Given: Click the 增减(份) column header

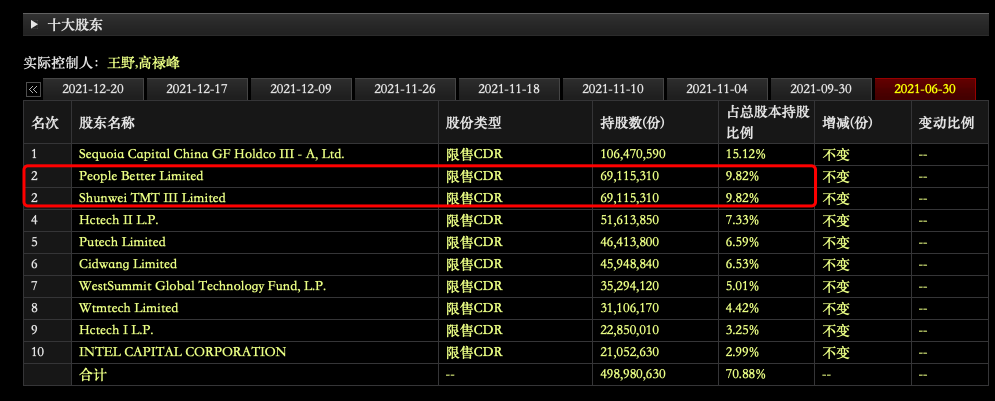Looking at the screenshot, I should (x=847, y=123).
